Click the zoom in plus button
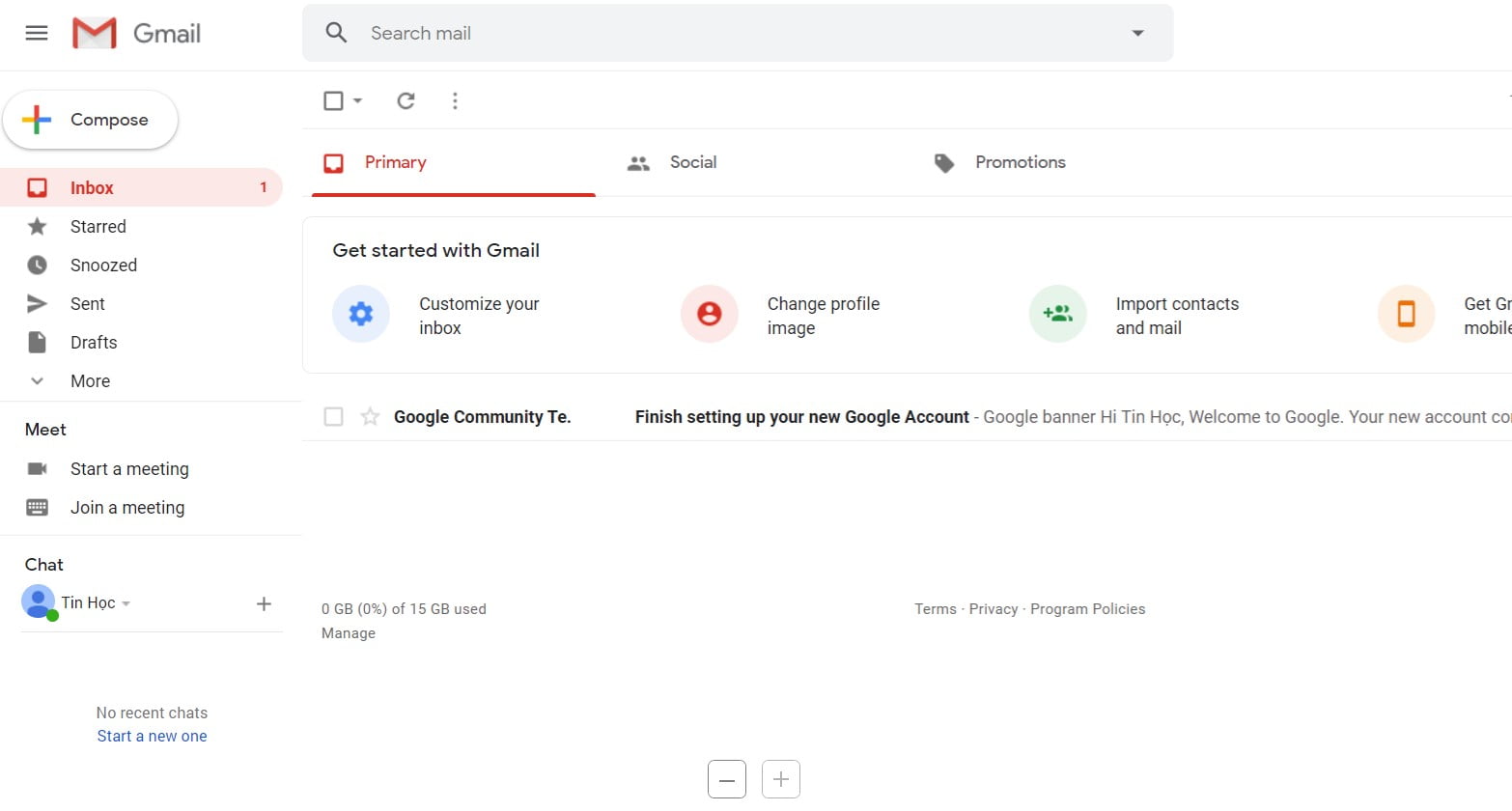Viewport: 1512px width, 811px height. point(781,779)
